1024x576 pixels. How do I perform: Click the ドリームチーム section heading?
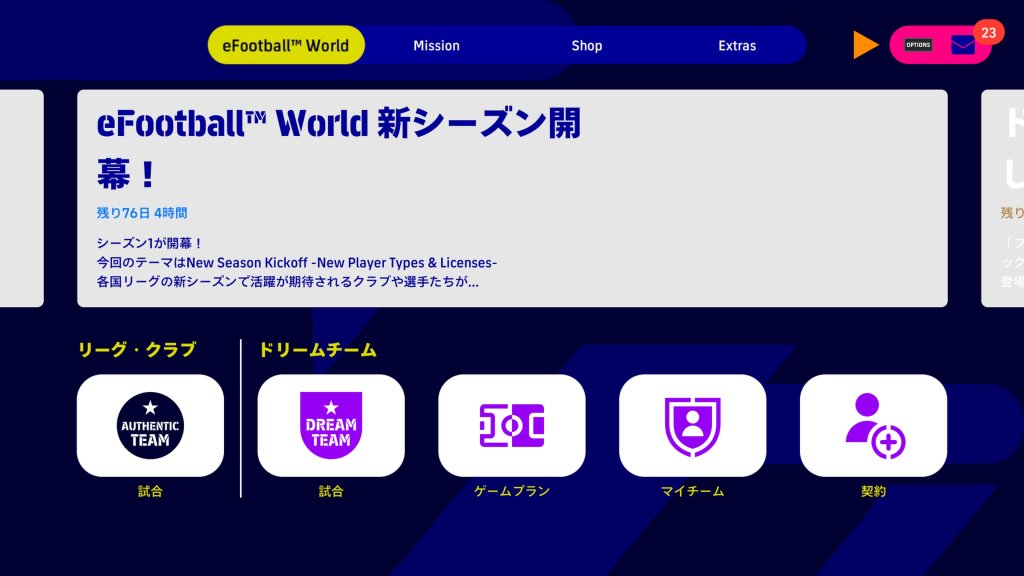point(318,350)
